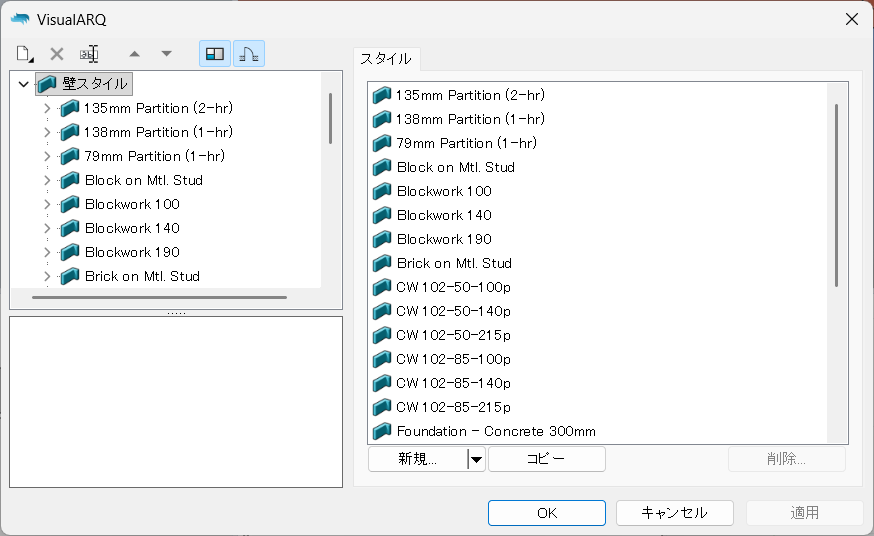Select 79mm Partition (1-hr) in tree
Viewport: 874px width, 536px height.
click(x=154, y=156)
